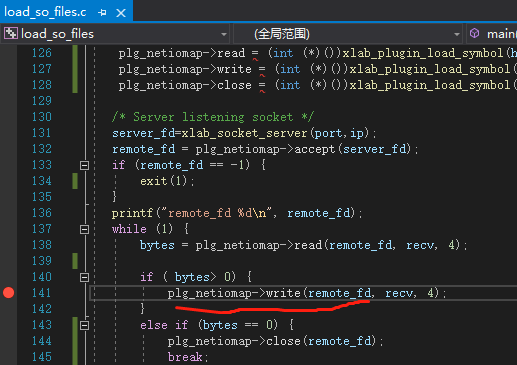Viewport: 517px width, 365px height.
Task: Click accept call on line 132
Action: click(314, 149)
